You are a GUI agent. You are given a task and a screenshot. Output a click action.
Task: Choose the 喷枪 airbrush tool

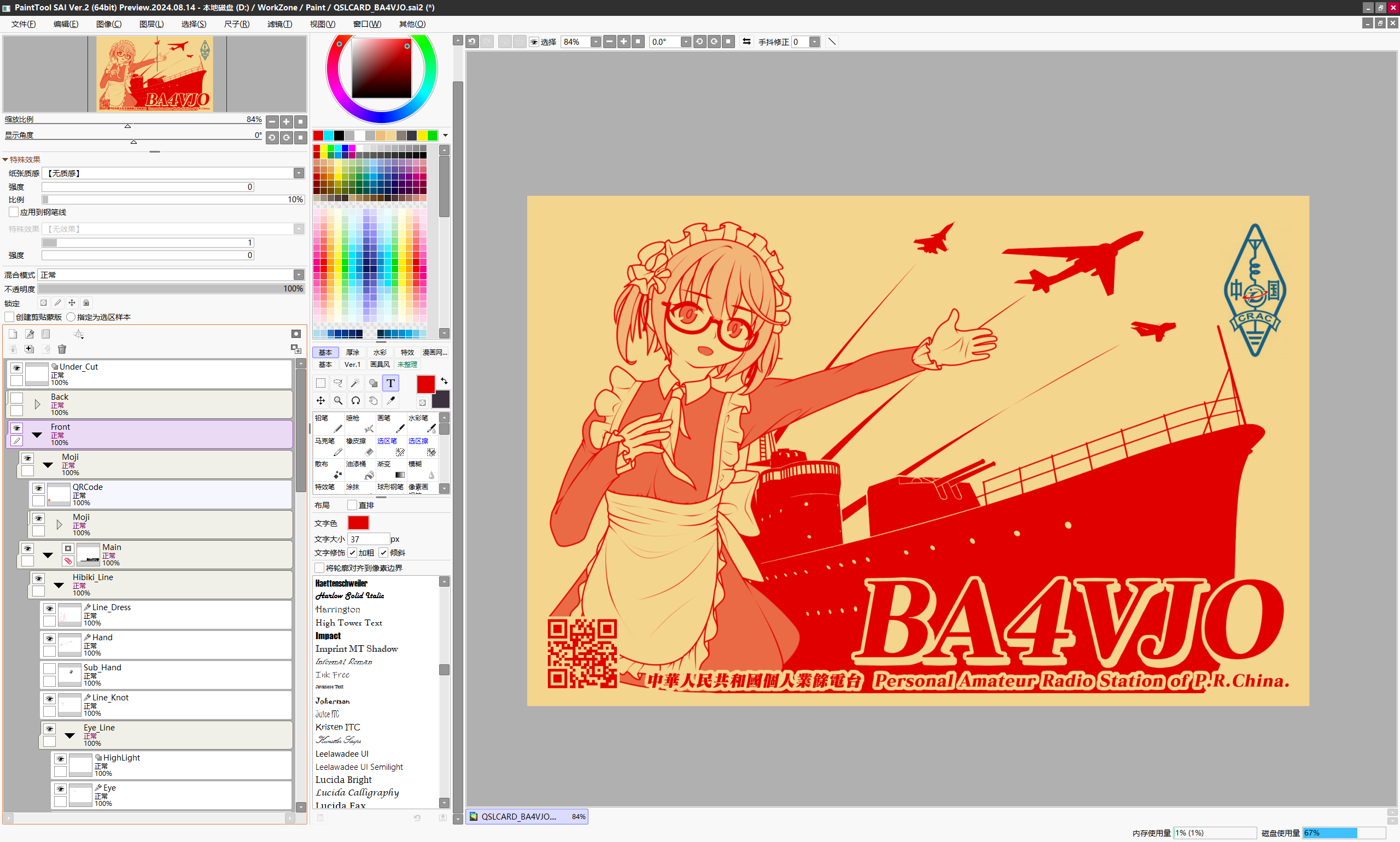click(x=360, y=424)
